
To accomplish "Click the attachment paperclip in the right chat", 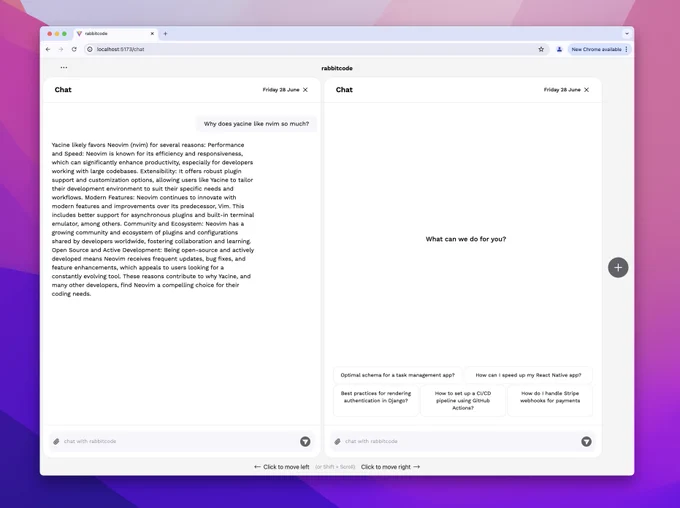I will pyautogui.click(x=337, y=442).
